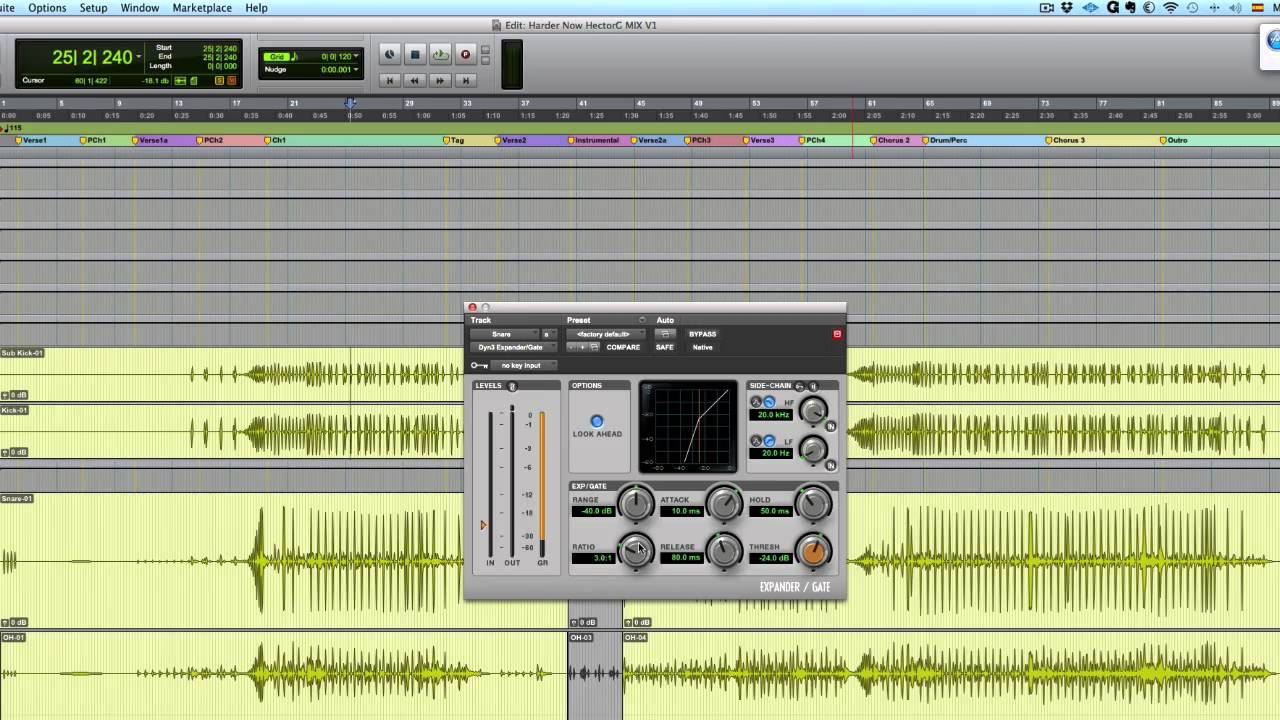
Task: Click the Fast Forward transport button
Action: pos(440,80)
